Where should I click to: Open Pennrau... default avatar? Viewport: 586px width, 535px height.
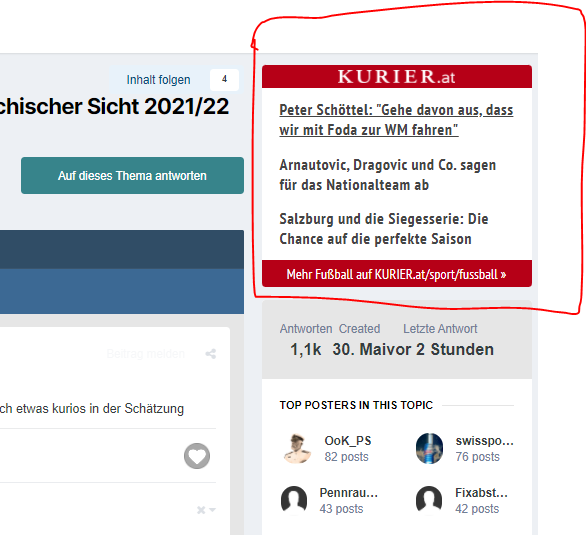(x=294, y=500)
